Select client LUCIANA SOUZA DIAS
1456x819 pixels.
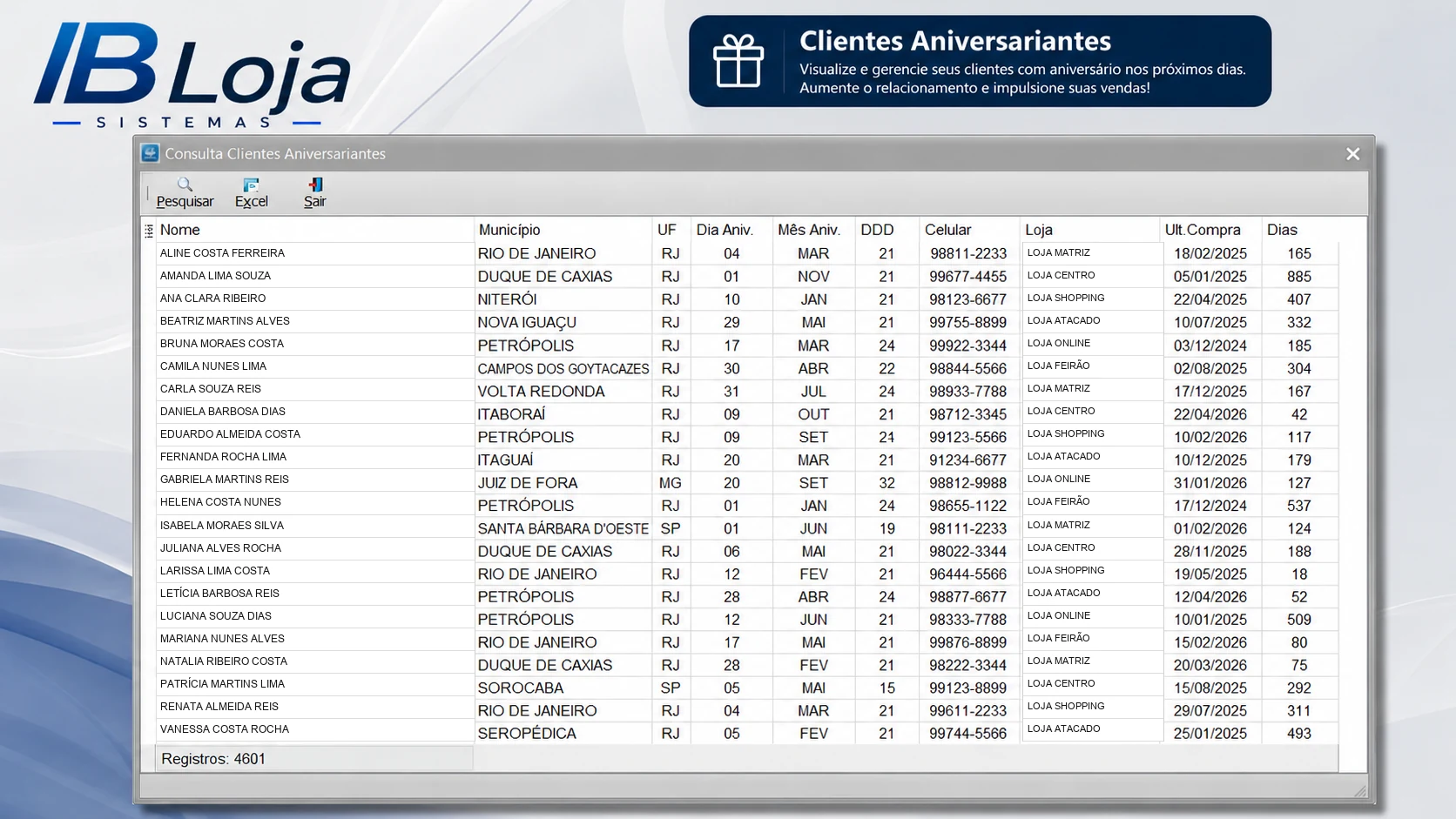215,616
